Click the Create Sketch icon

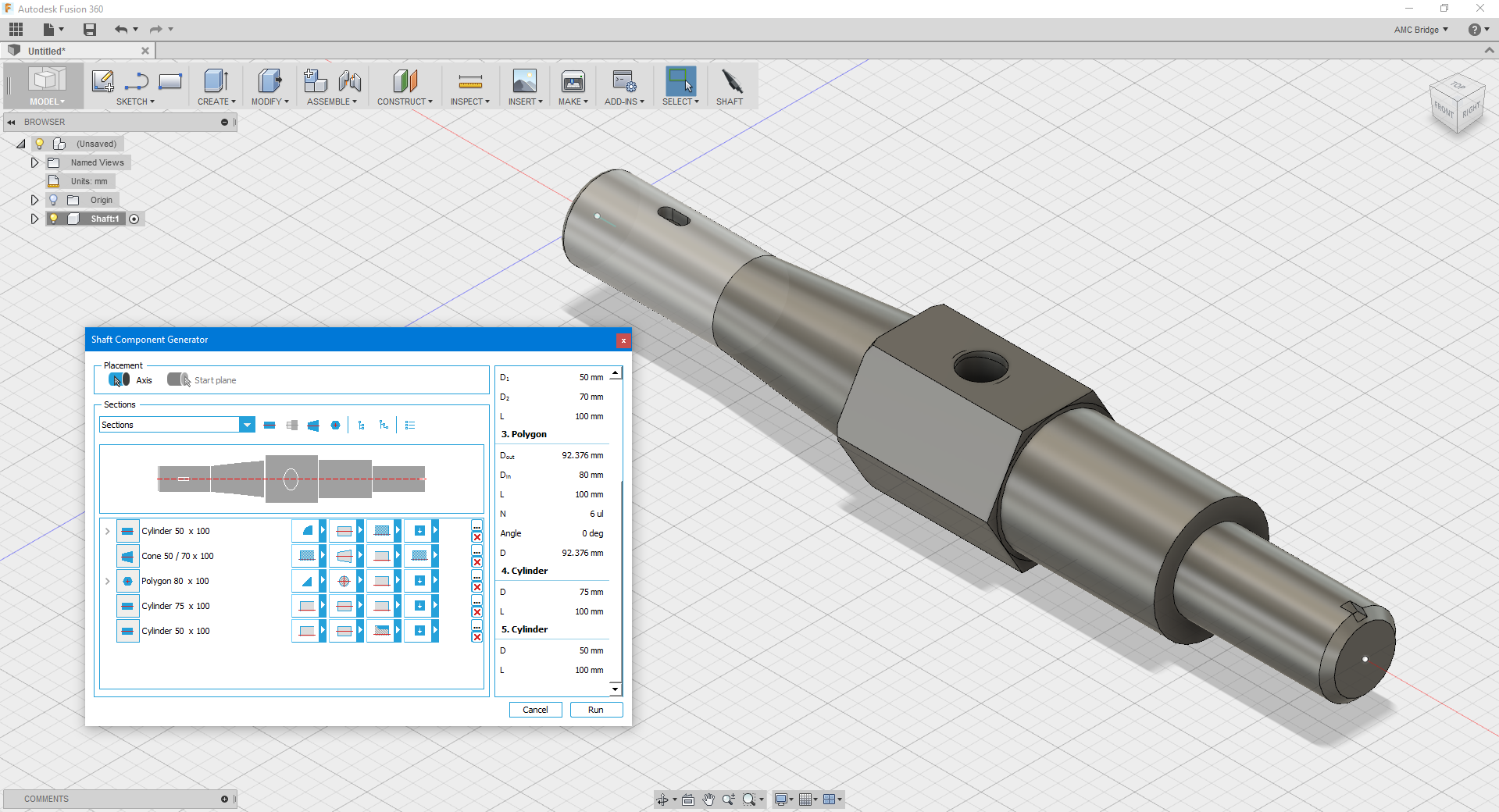point(102,80)
